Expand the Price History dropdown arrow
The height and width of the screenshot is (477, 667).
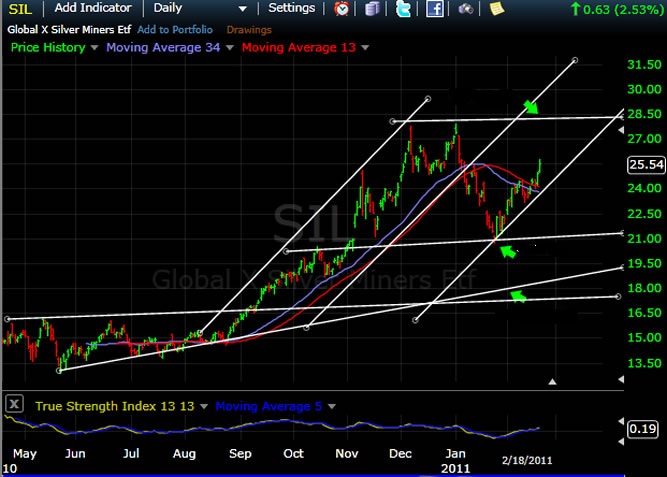pyautogui.click(x=94, y=47)
